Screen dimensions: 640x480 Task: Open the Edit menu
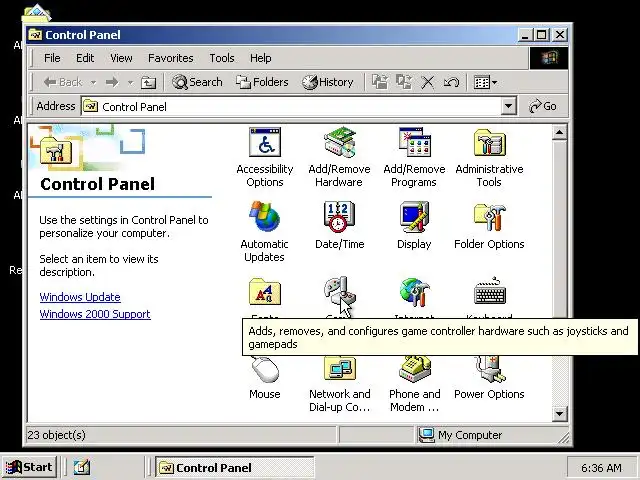85,58
